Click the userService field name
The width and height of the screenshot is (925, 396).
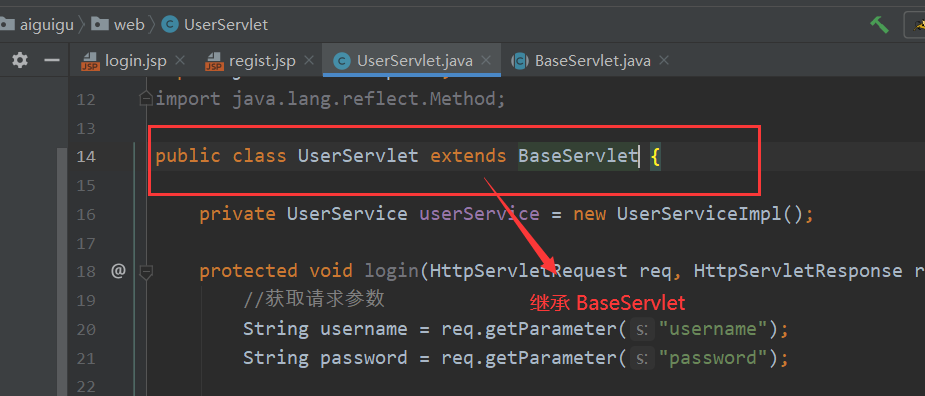click(x=479, y=214)
